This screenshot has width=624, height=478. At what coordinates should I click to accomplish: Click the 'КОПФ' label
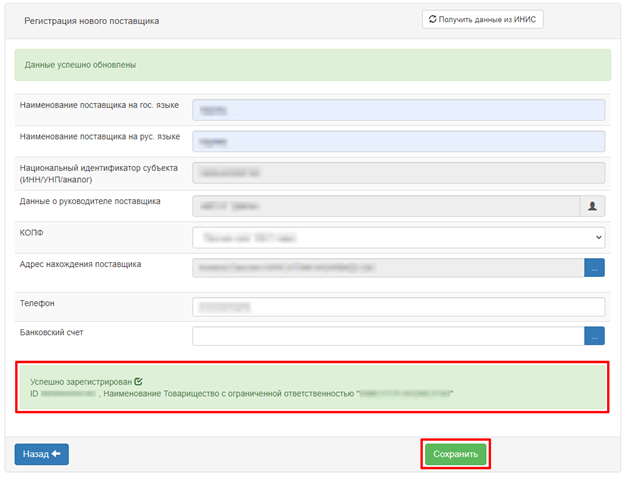pyautogui.click(x=31, y=233)
